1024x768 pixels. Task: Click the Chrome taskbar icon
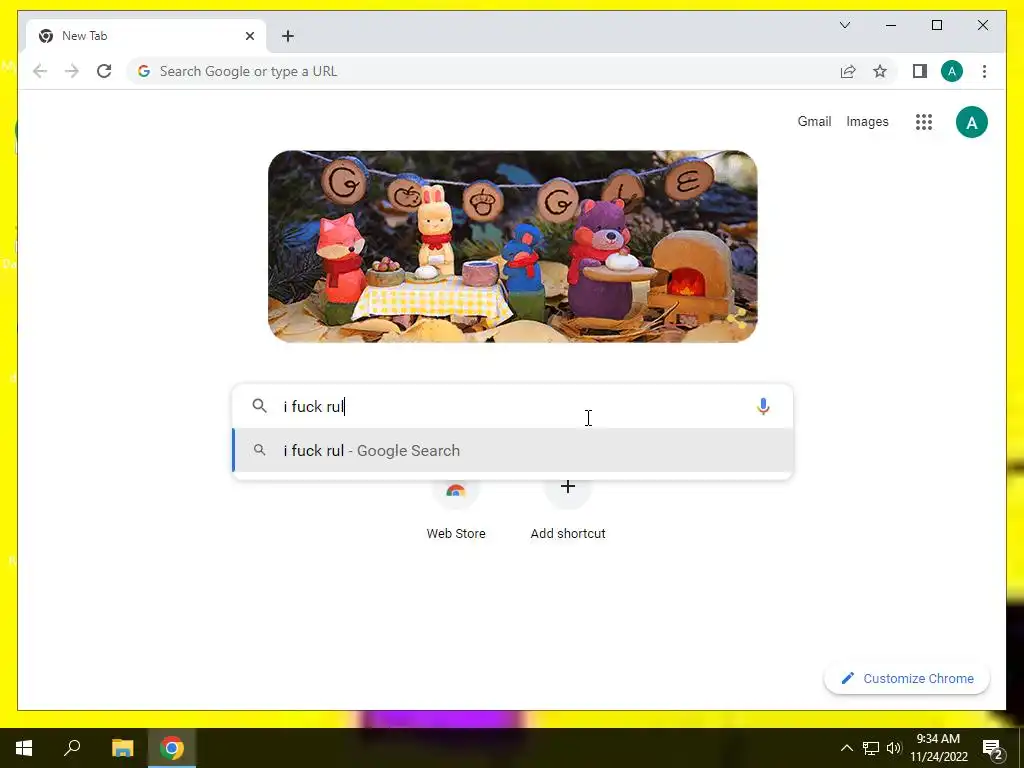click(172, 748)
